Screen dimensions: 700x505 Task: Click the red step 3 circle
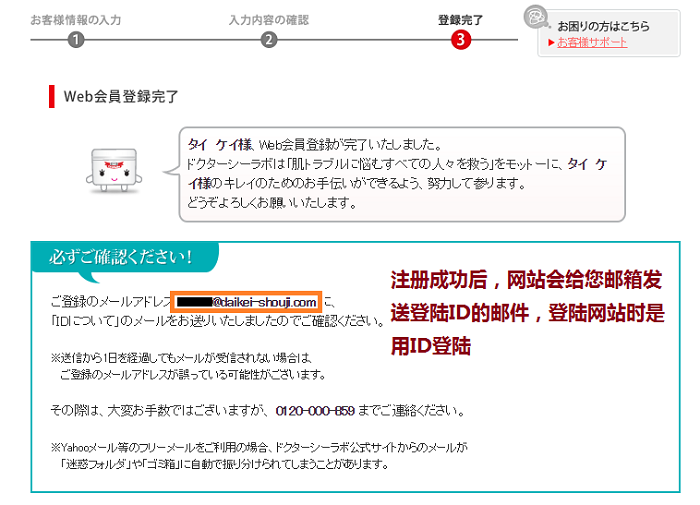[460, 40]
